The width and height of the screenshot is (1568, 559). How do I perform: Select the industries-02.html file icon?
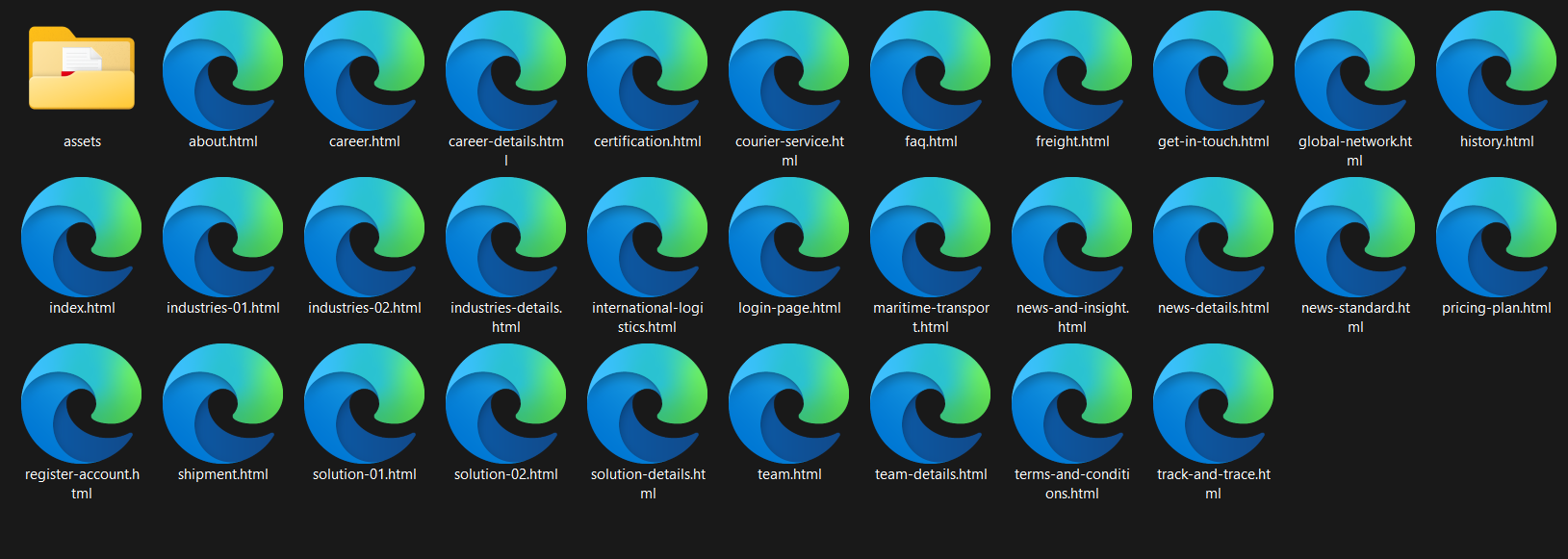pos(365,237)
